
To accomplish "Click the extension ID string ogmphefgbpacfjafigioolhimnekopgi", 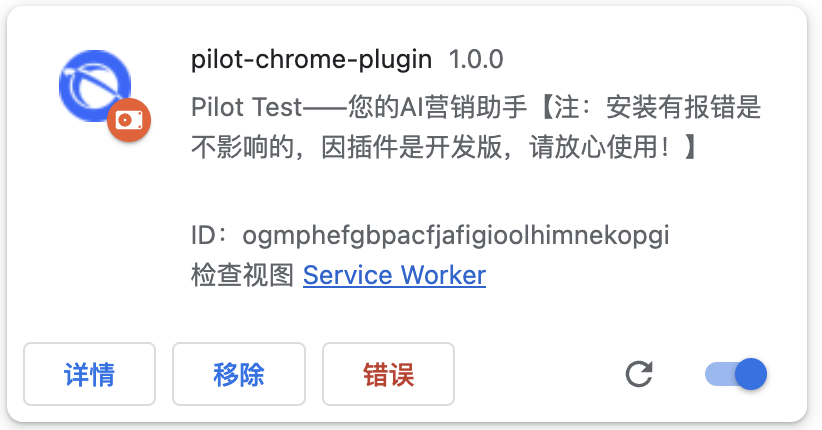I will pyautogui.click(x=456, y=235).
